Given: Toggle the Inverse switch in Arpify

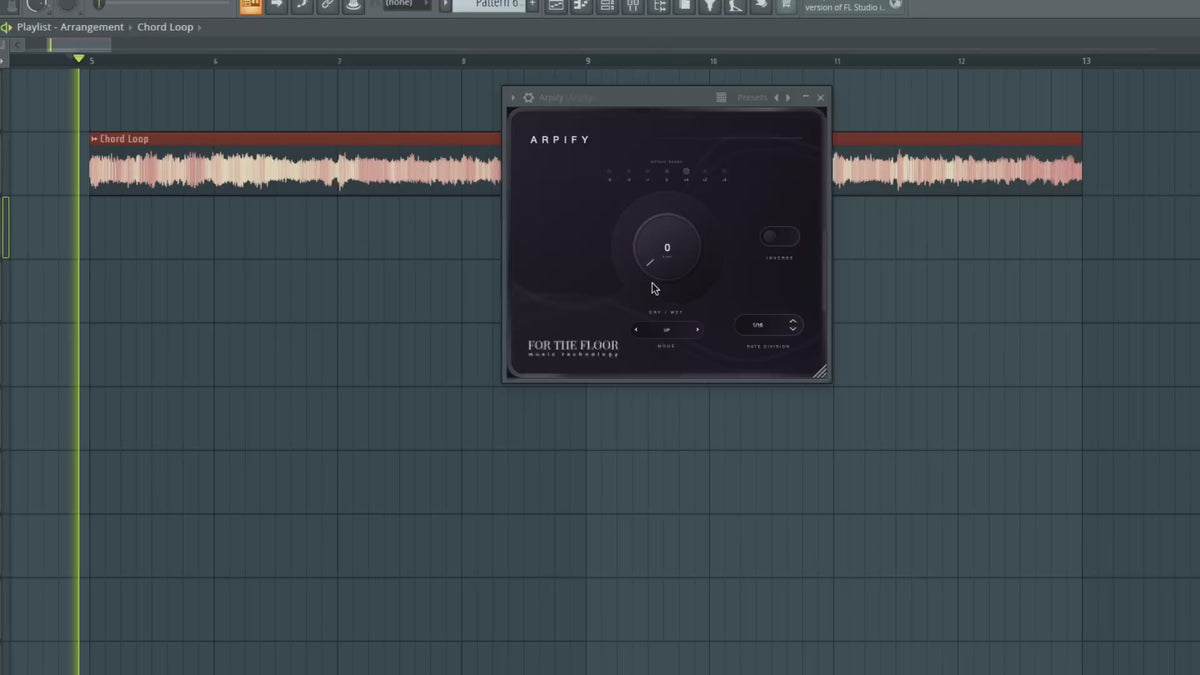Looking at the screenshot, I should point(780,236).
